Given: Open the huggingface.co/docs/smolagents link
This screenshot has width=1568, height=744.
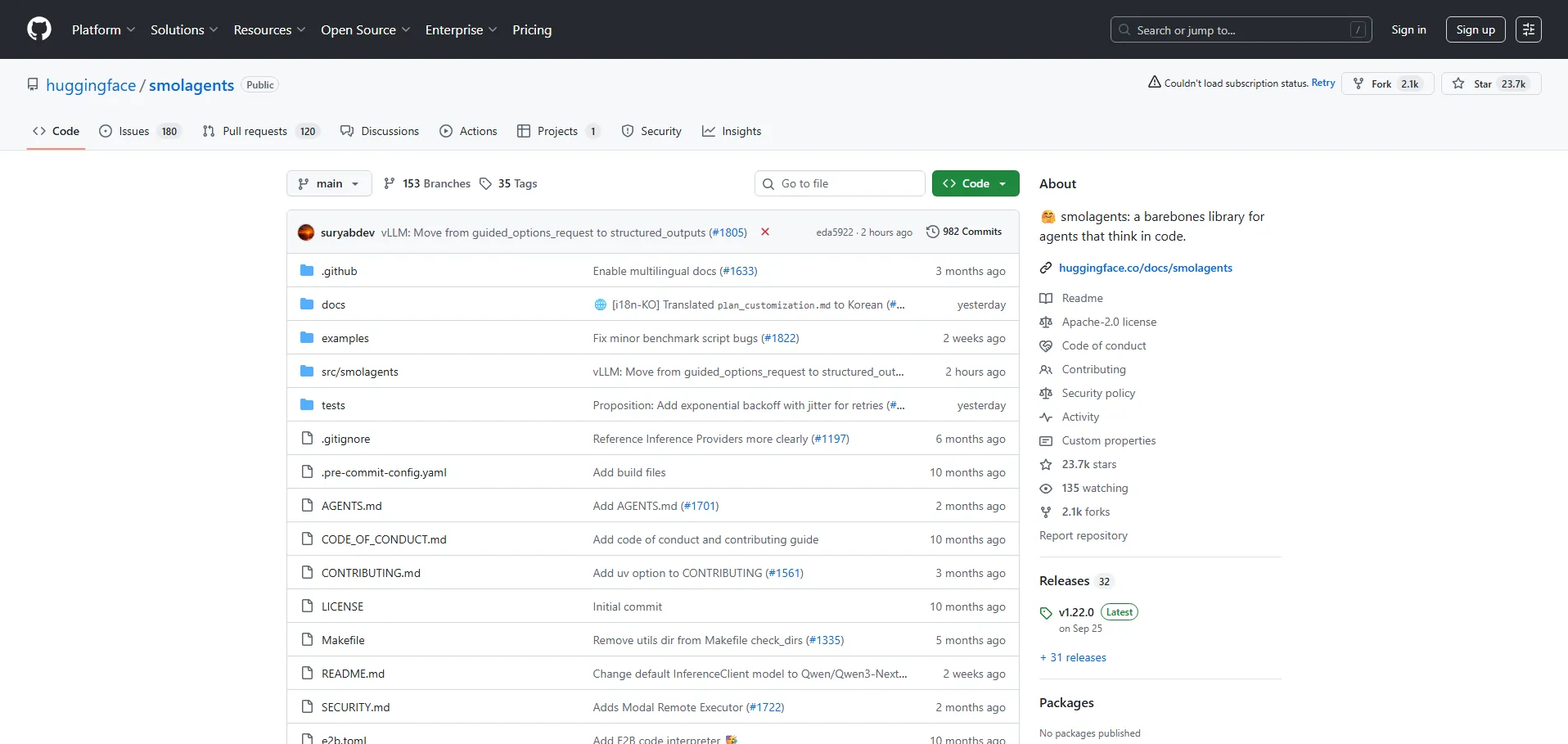Looking at the screenshot, I should (1145, 268).
